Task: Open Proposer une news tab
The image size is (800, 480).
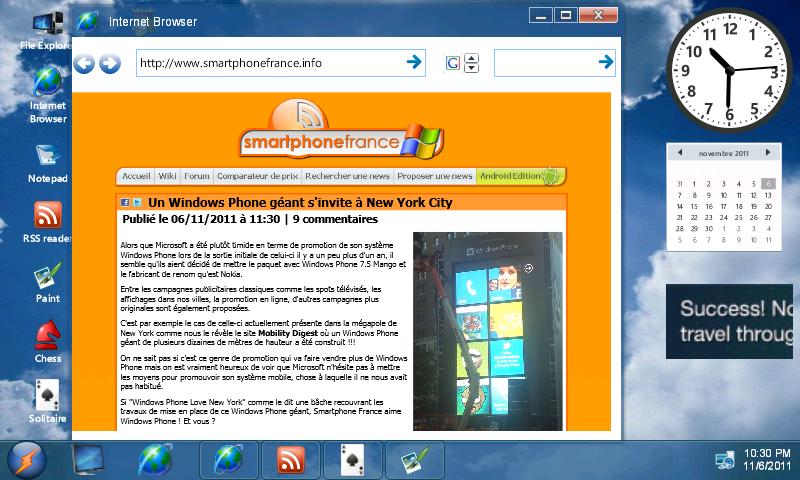Action: 435,176
